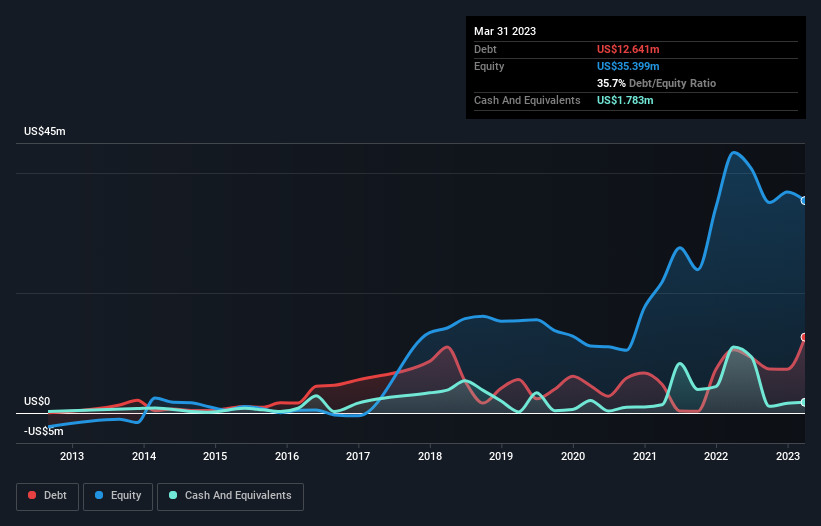Click the 2019 x-axis label

tap(501, 456)
